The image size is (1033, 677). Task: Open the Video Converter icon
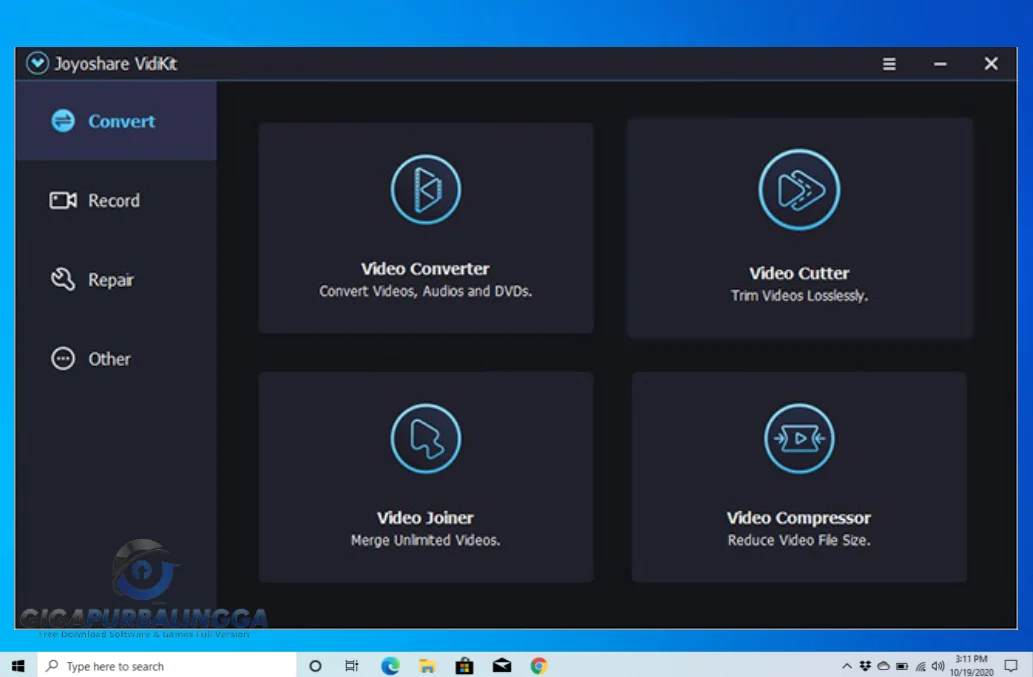426,190
